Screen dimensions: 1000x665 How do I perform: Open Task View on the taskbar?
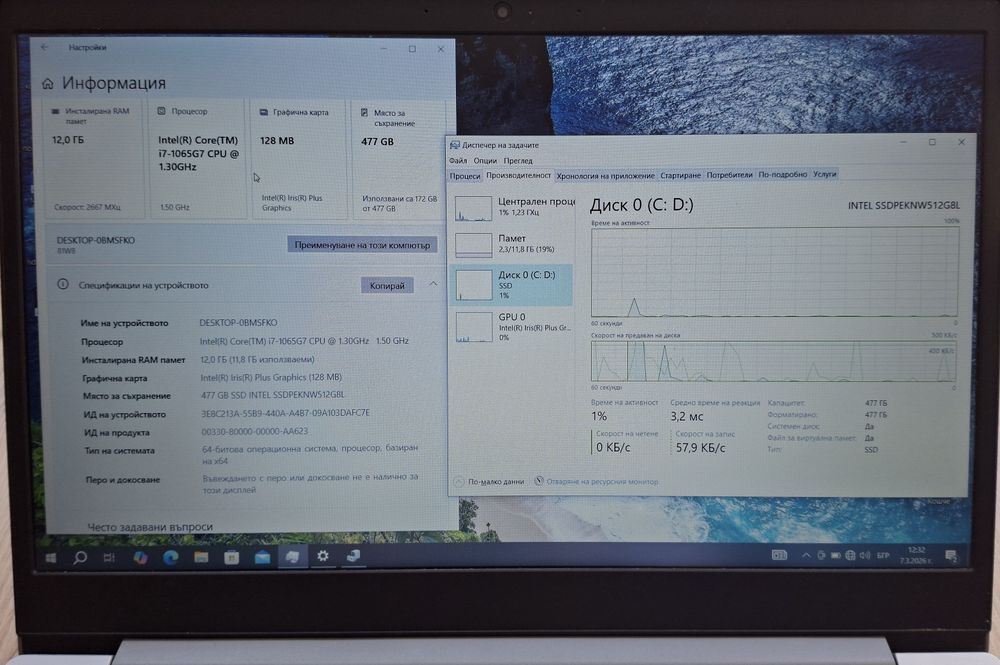(x=110, y=558)
